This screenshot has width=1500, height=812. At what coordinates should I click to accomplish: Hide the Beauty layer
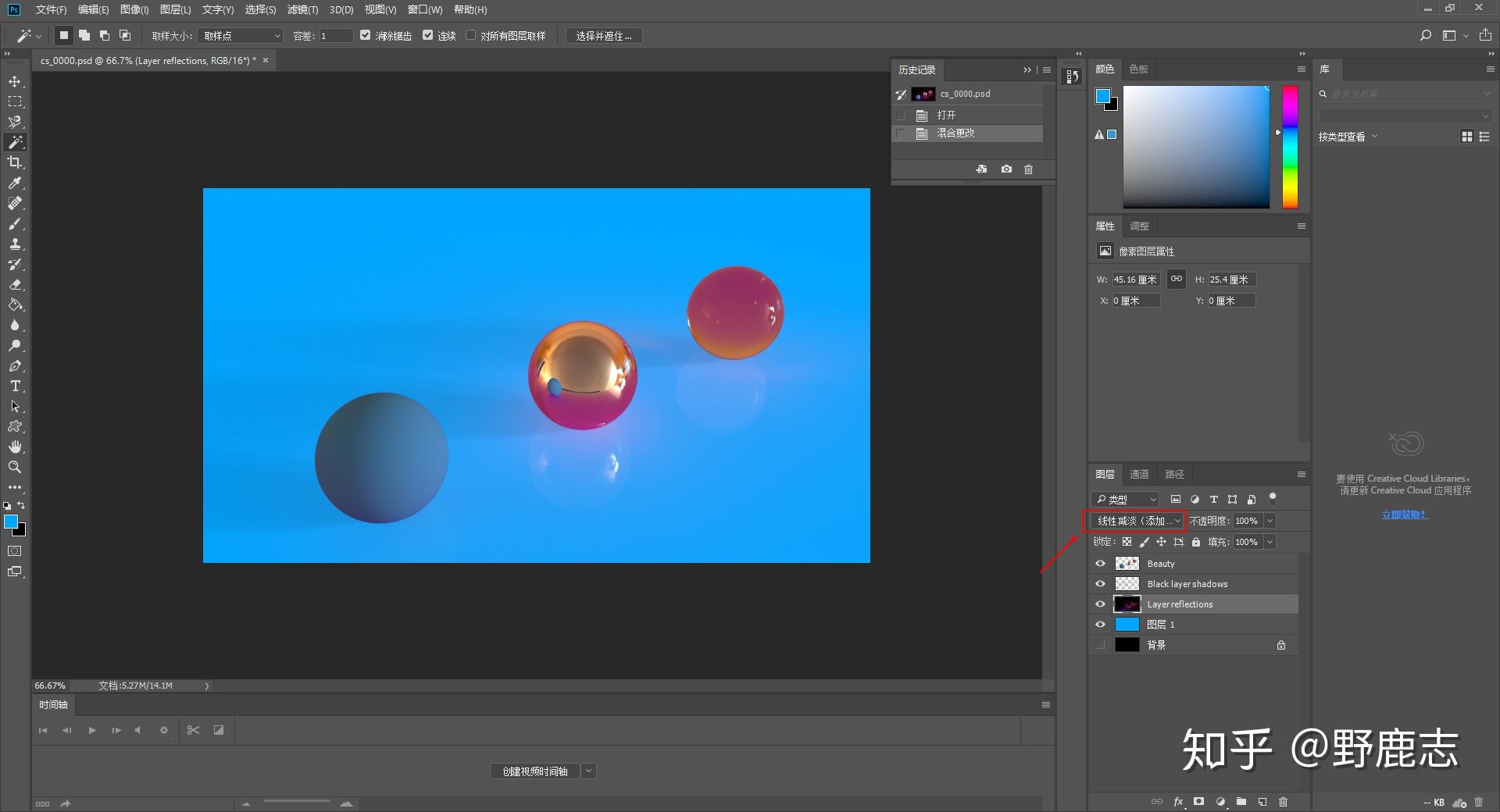(x=1101, y=564)
